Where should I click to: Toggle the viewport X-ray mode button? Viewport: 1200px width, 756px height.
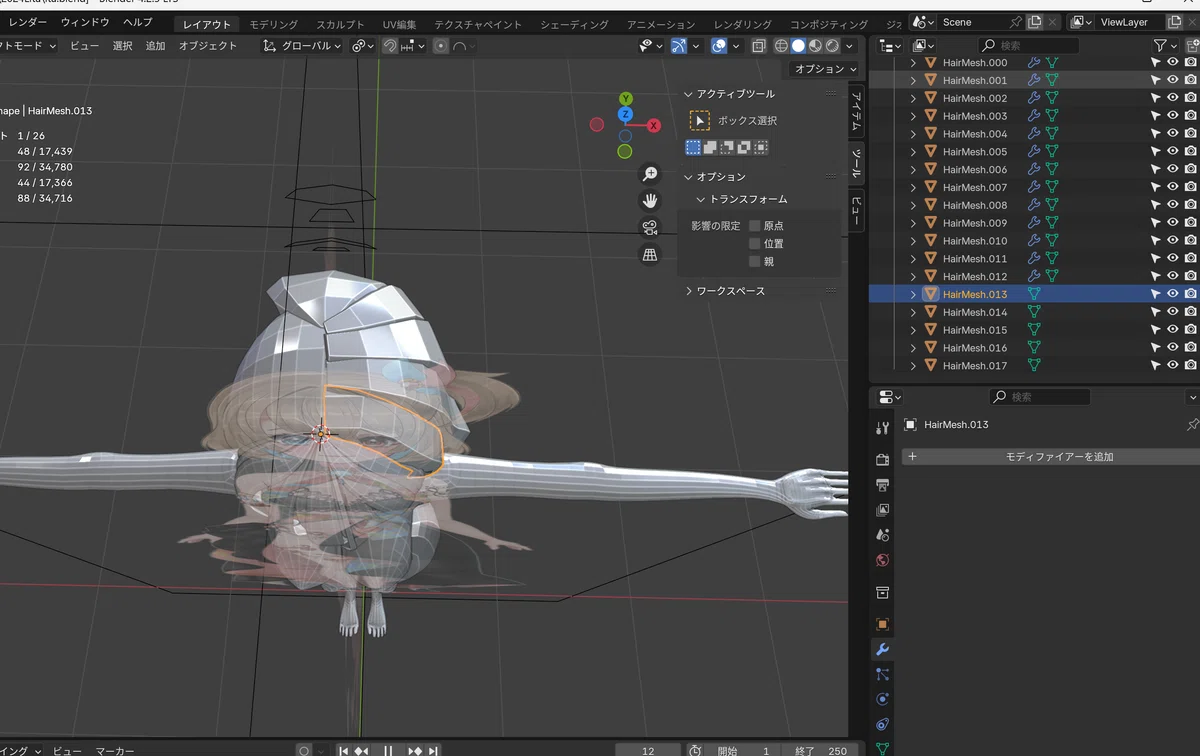point(760,46)
